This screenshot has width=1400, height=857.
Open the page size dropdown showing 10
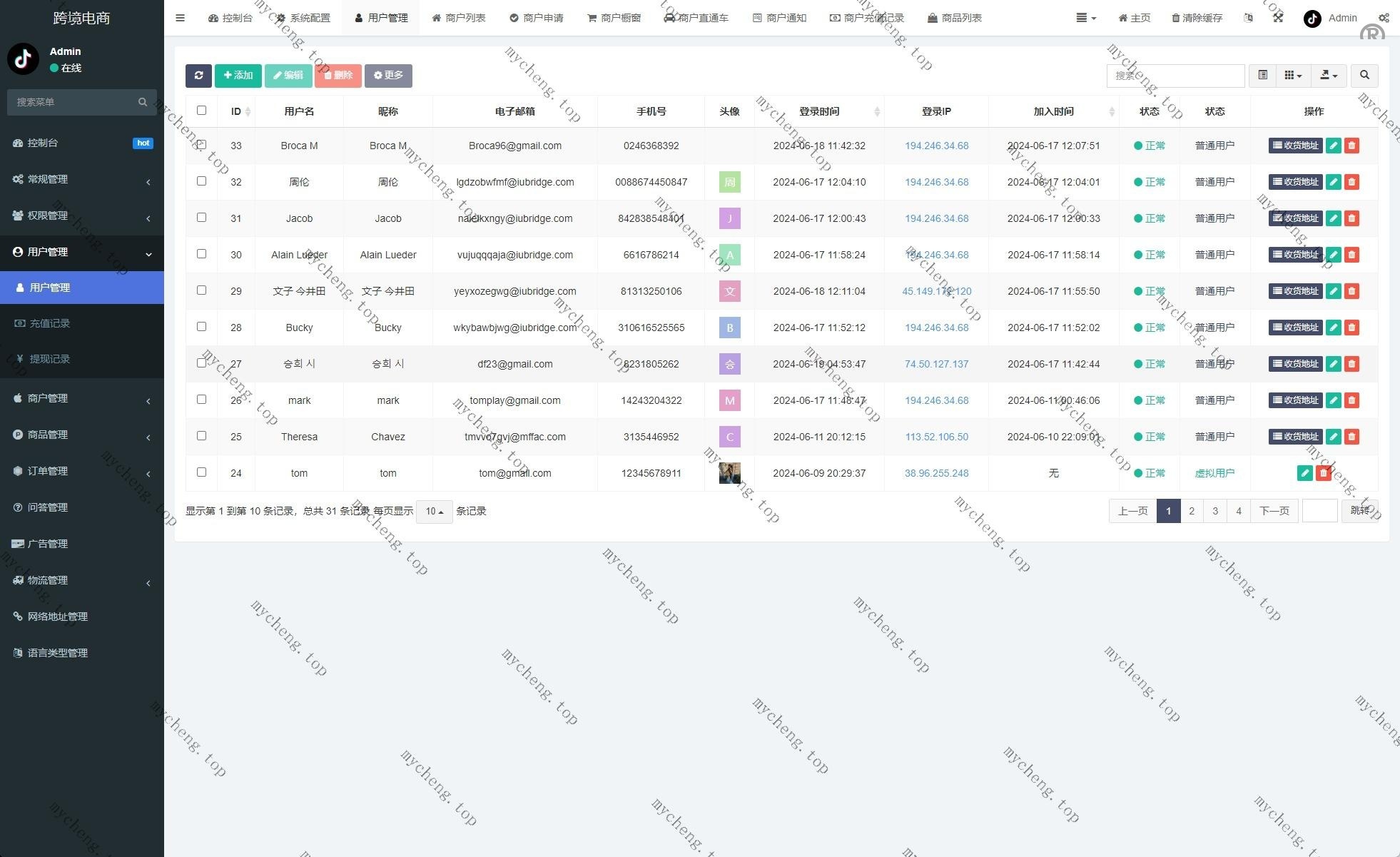pos(434,512)
